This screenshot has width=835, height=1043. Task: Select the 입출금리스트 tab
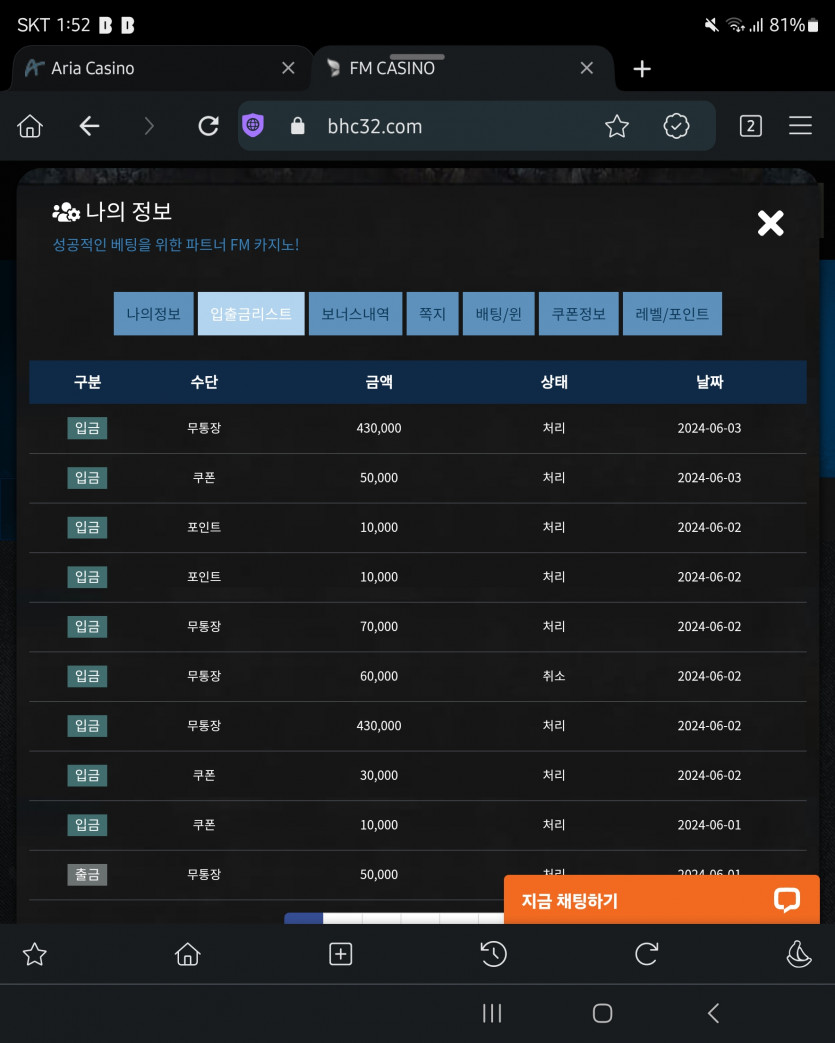click(x=251, y=313)
